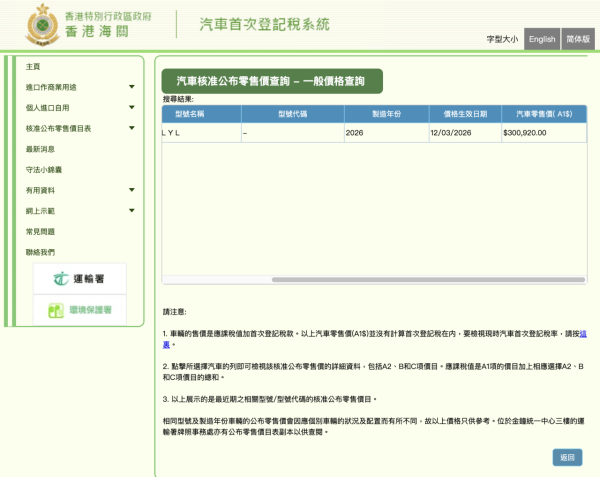Image resolution: width=600 pixels, height=477 pixels.
Task: Click the horizontal scrollbar of results table
Action: coord(428,280)
